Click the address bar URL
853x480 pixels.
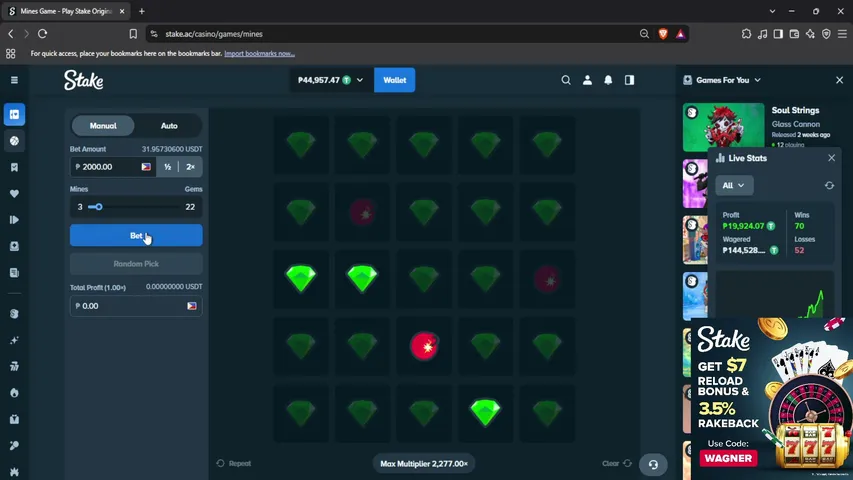pos(214,34)
